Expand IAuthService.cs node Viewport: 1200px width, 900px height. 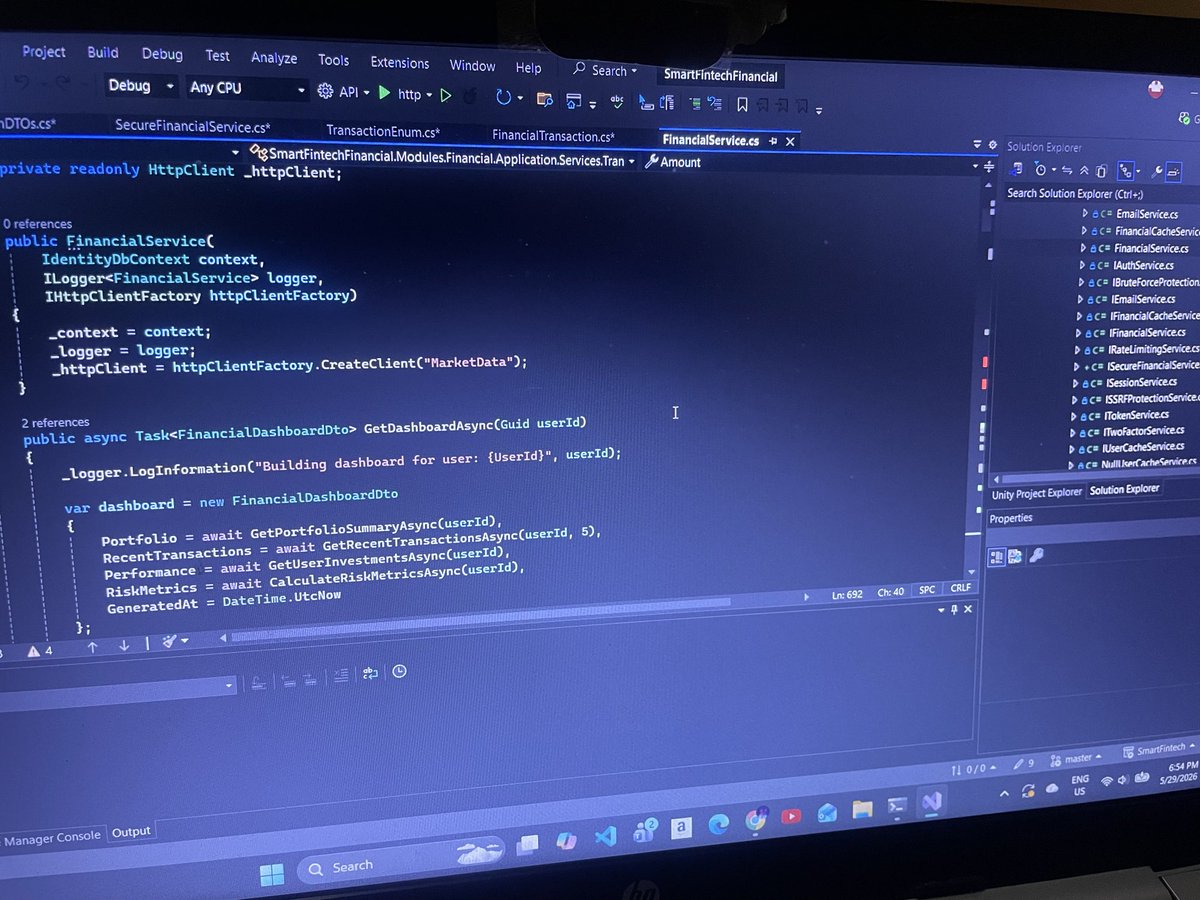pyautogui.click(x=1081, y=265)
